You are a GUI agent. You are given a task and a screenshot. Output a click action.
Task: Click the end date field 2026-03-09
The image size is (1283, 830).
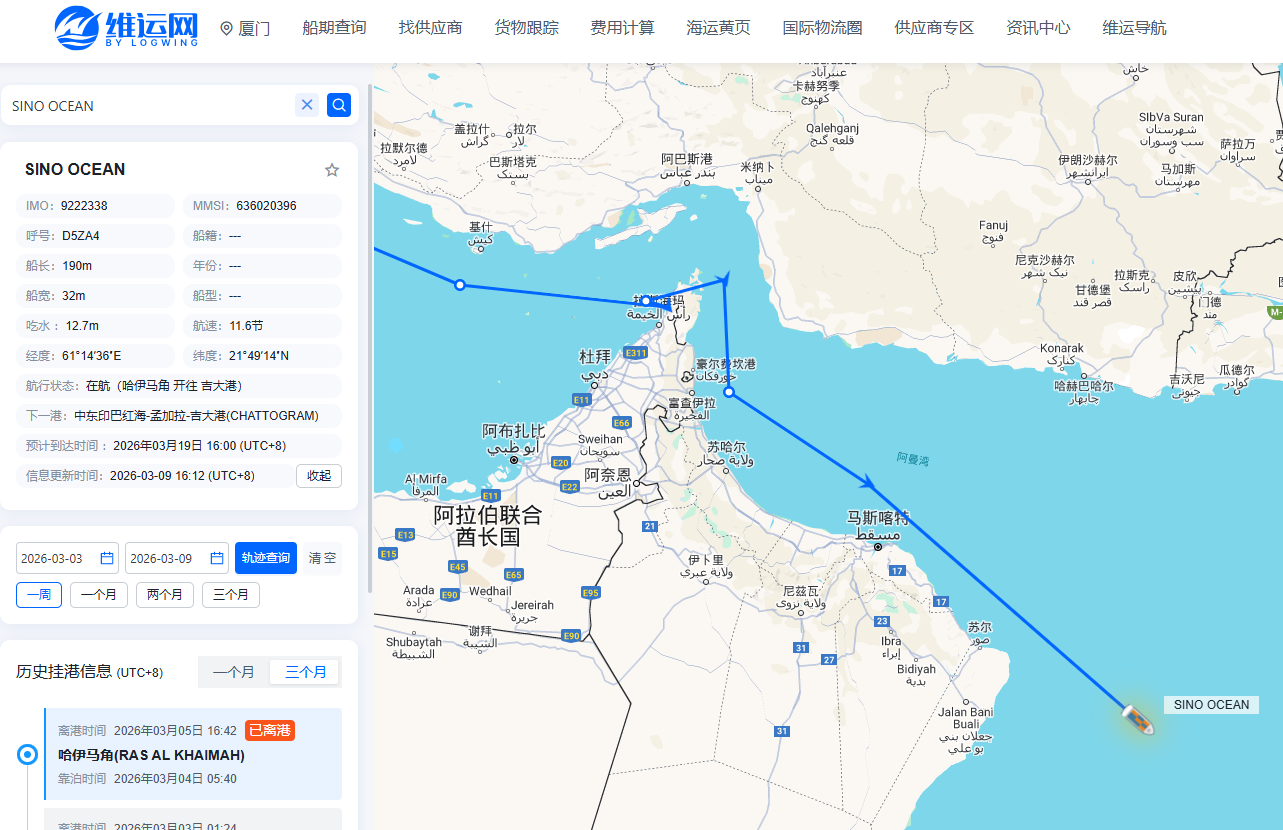coord(177,558)
